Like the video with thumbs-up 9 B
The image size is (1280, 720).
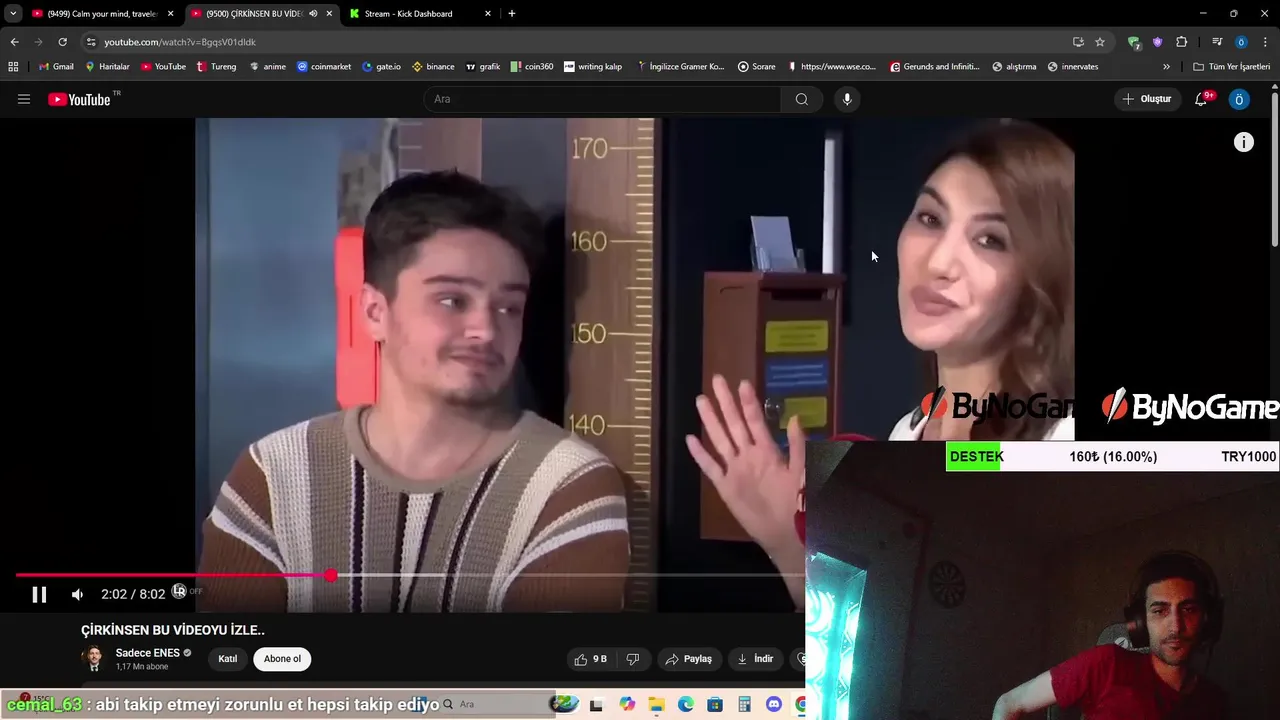coord(591,659)
